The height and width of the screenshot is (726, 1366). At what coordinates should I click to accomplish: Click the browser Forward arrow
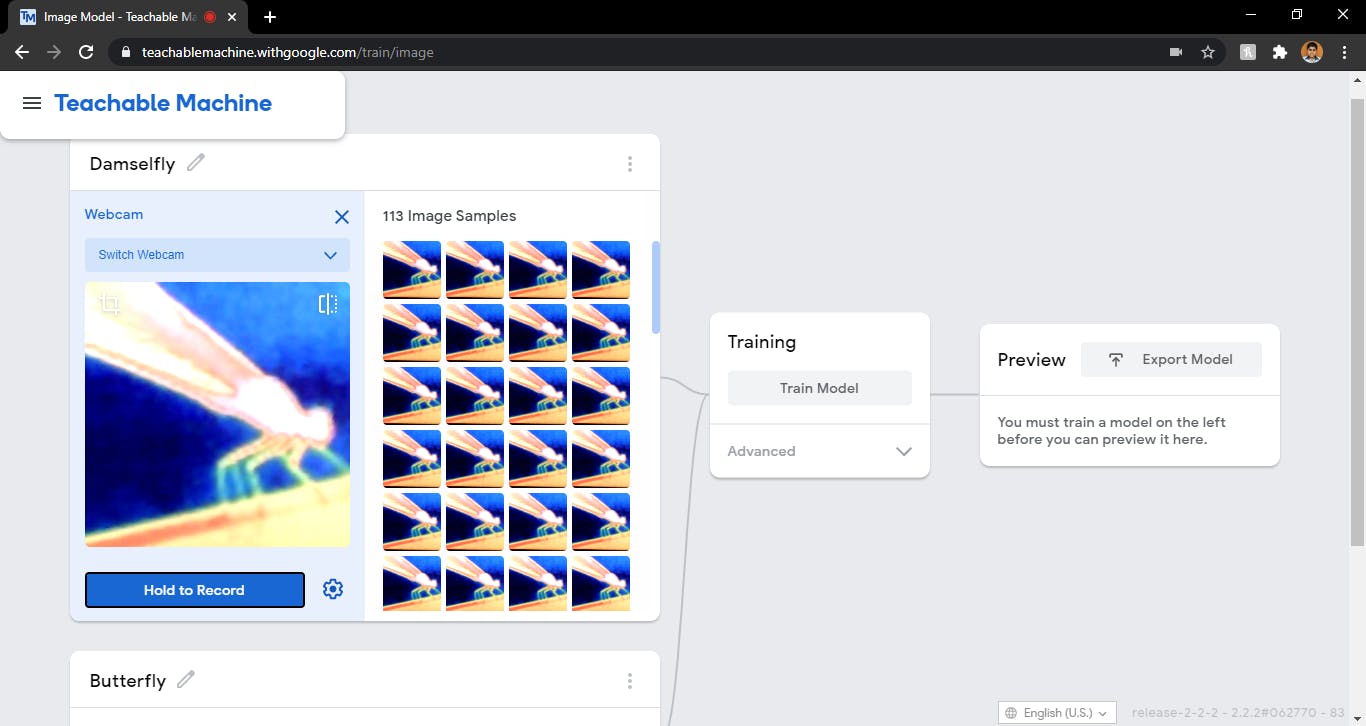pyautogui.click(x=54, y=52)
